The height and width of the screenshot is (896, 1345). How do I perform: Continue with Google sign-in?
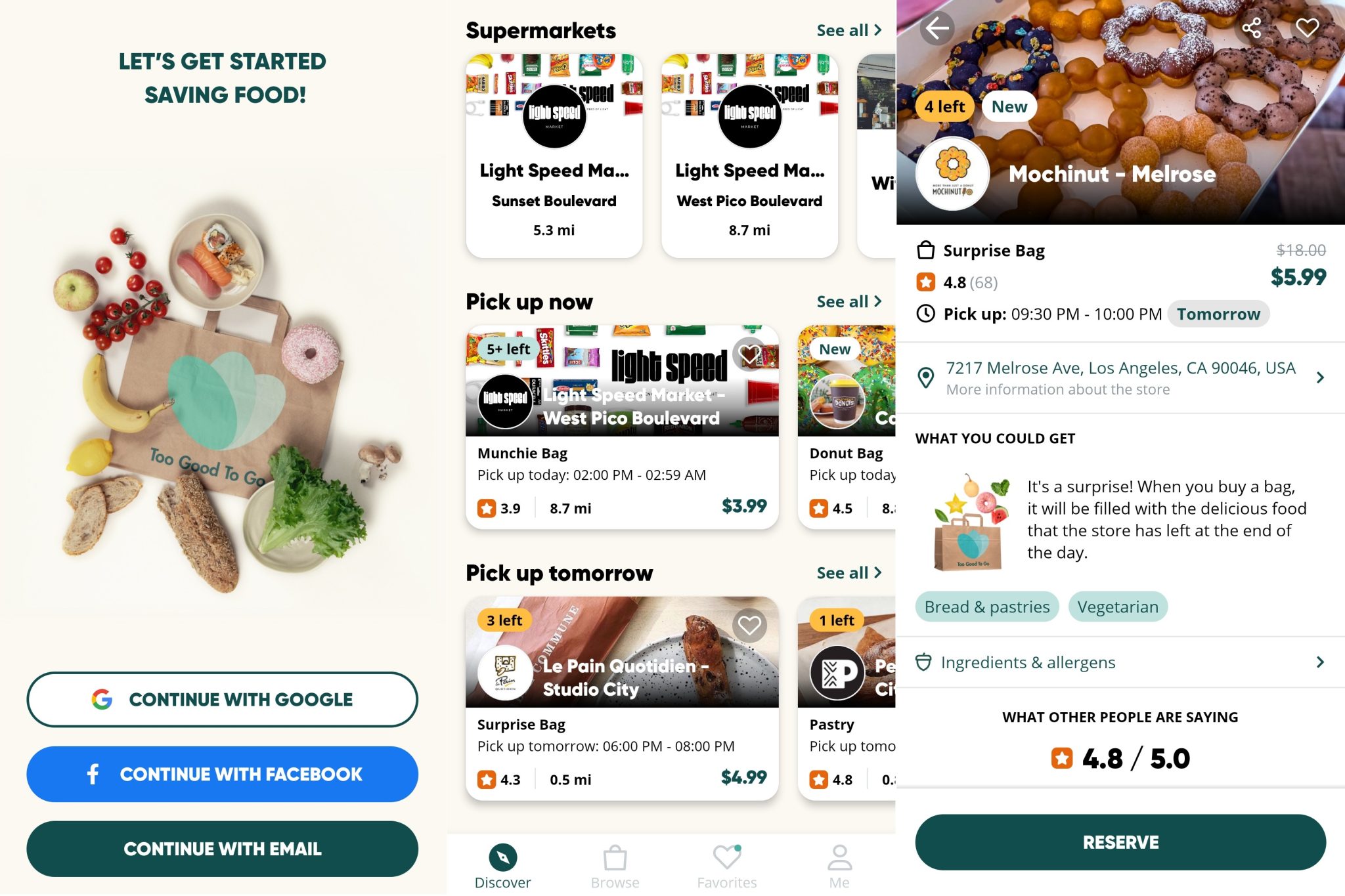click(x=222, y=699)
